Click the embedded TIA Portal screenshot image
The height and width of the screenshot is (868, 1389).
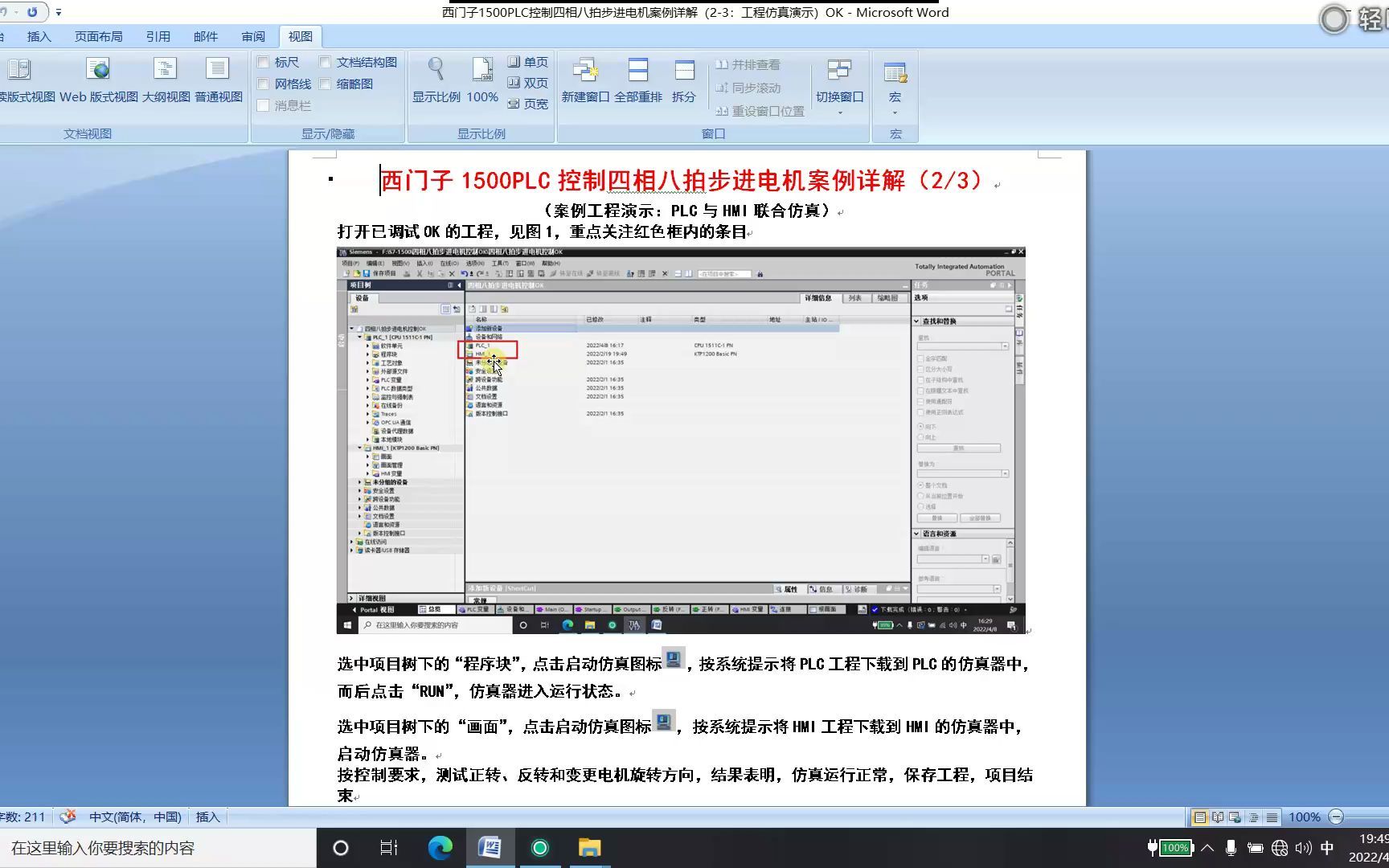point(681,440)
